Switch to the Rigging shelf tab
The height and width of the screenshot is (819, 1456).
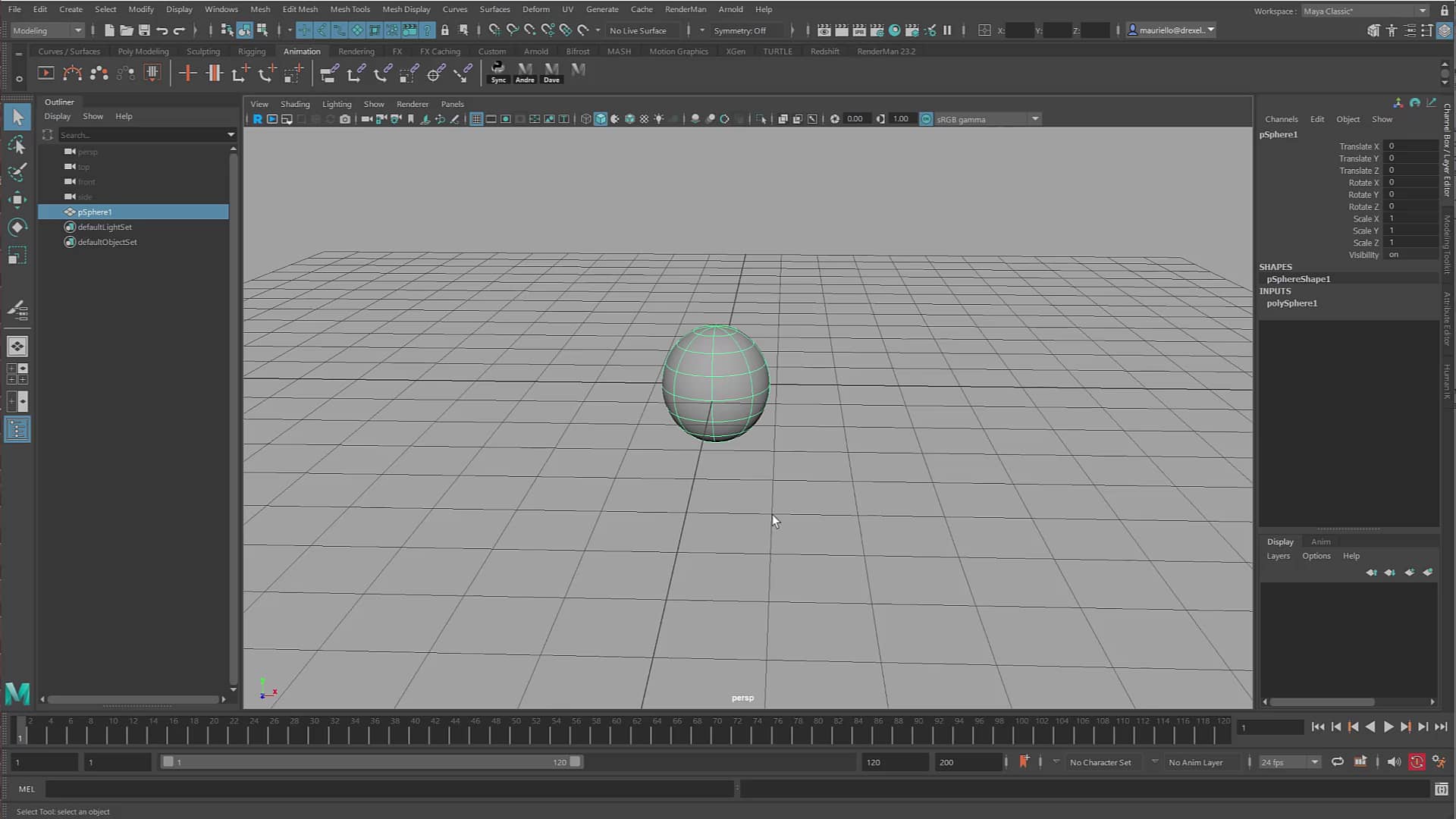252,52
